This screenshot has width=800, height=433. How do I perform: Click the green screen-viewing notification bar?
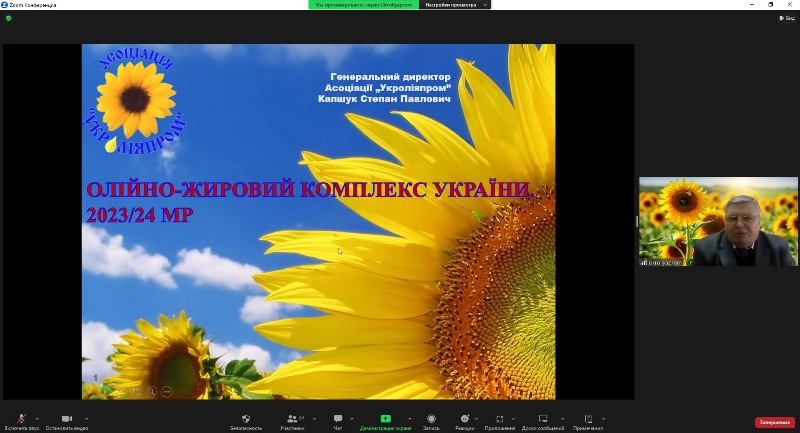tap(364, 5)
